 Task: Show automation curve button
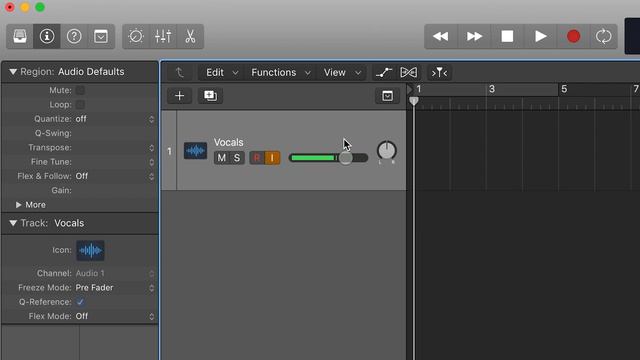pos(384,73)
